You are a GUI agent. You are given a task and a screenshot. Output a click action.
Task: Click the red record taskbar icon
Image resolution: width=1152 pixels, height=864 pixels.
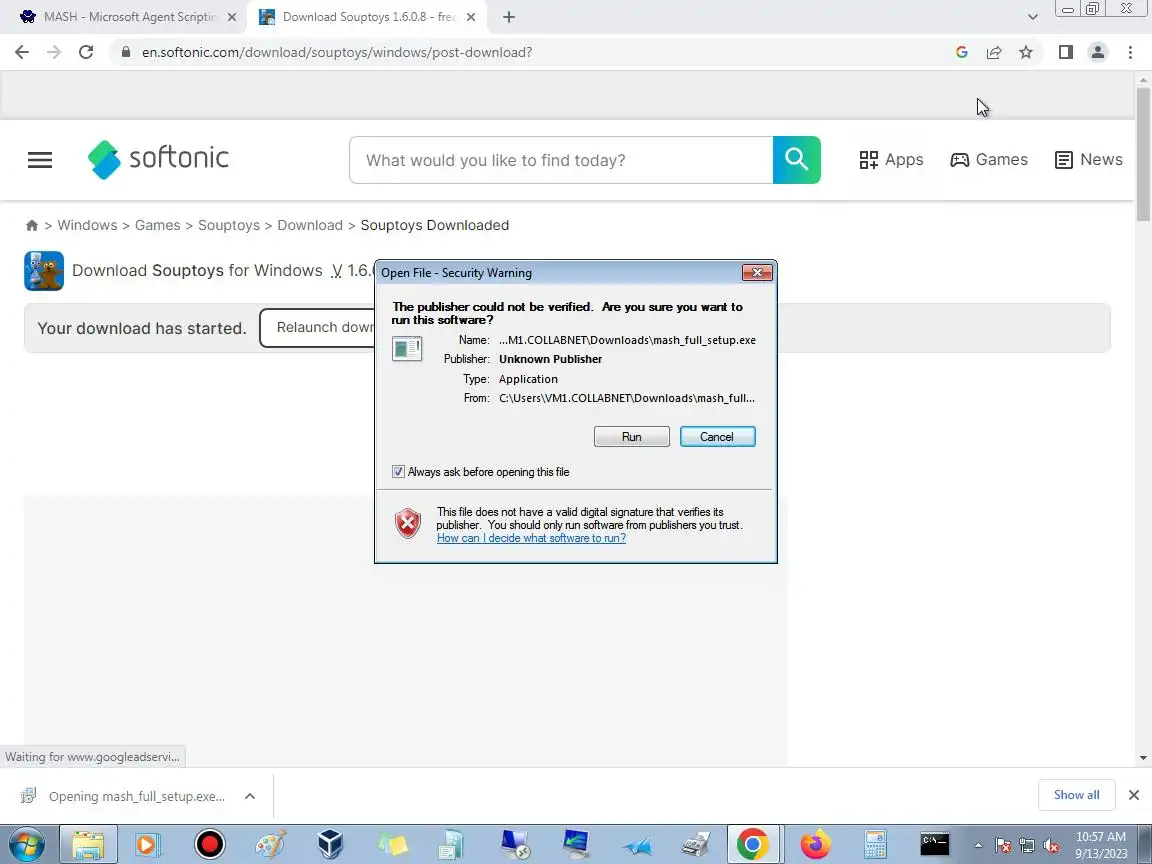209,844
